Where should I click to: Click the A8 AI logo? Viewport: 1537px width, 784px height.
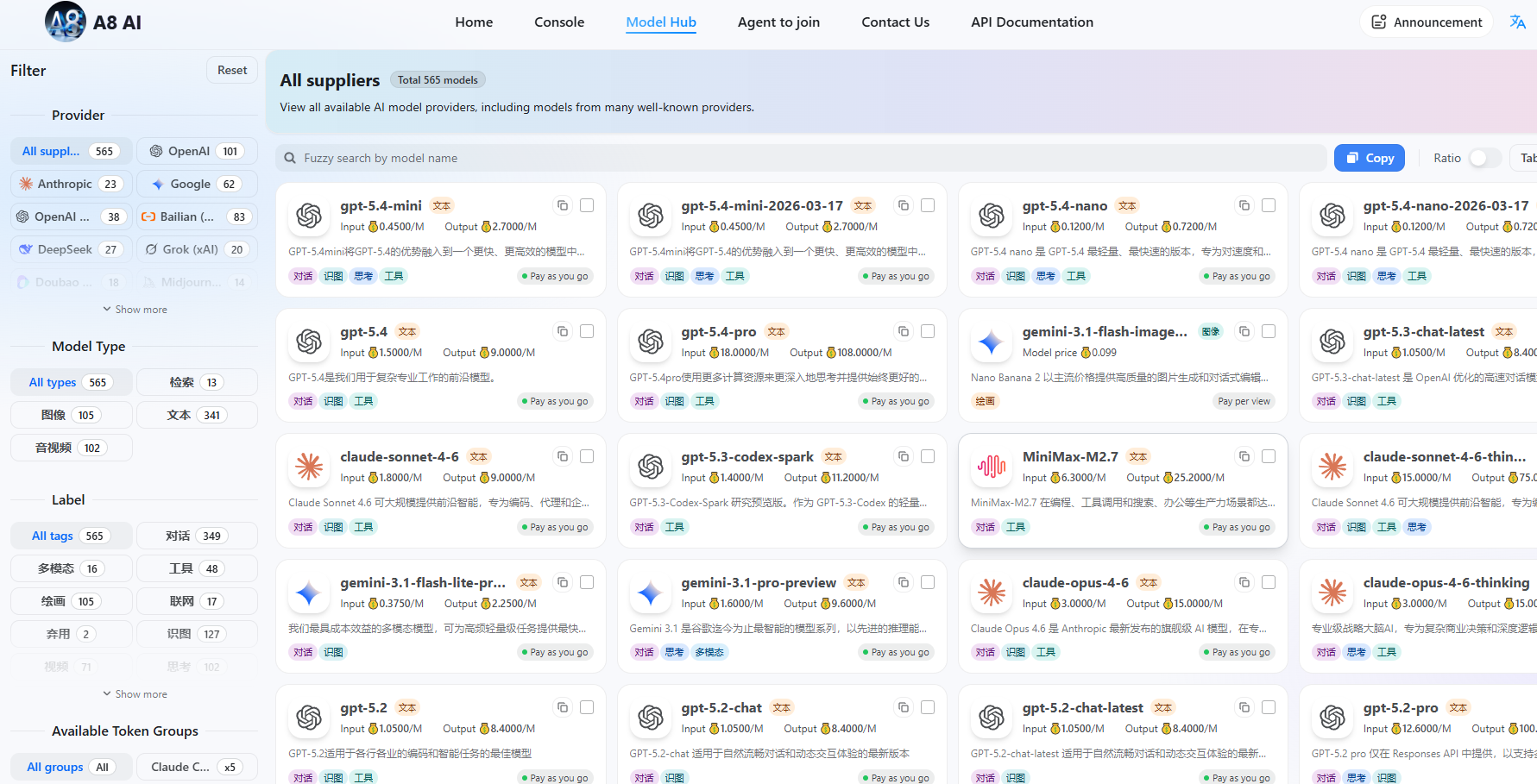[x=66, y=22]
